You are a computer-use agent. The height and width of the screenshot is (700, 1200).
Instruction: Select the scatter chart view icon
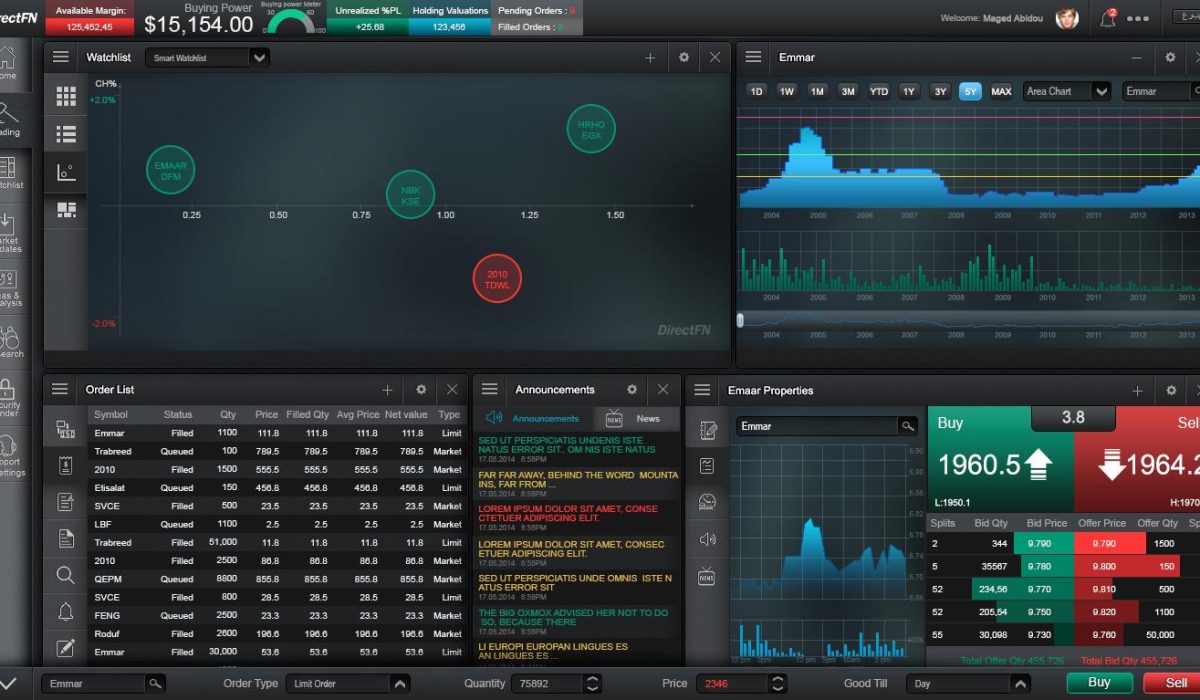tap(66, 172)
